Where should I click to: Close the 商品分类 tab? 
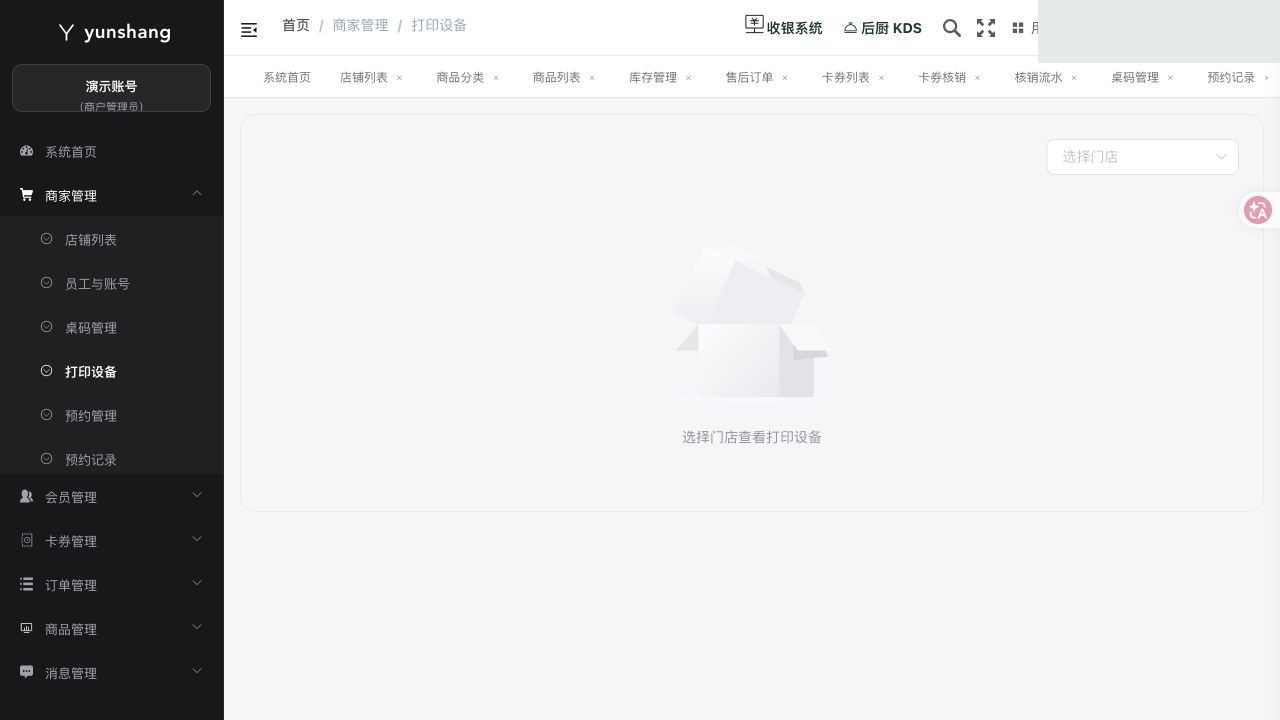pyautogui.click(x=496, y=78)
